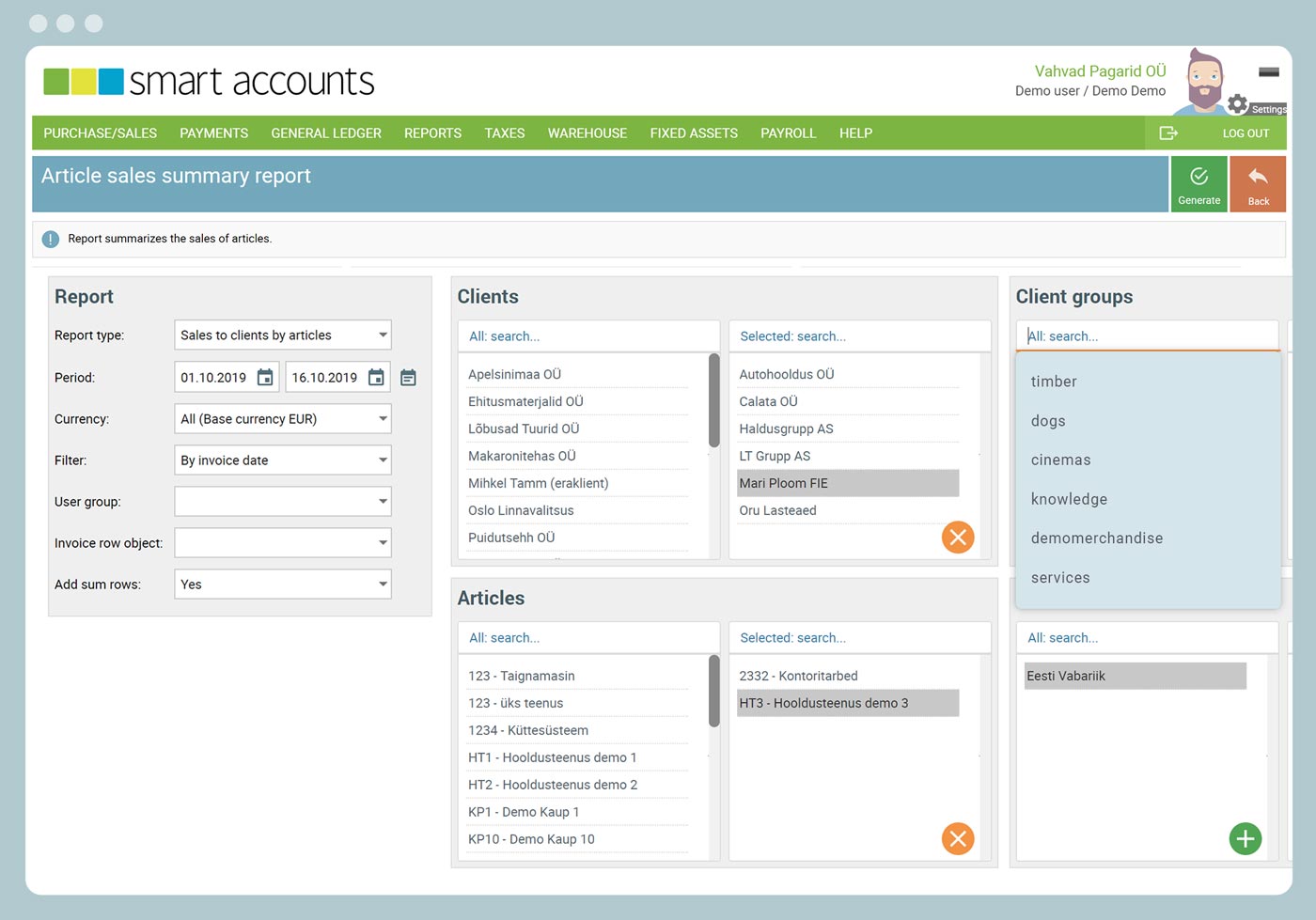Remove selected article with orange X button
The width and height of the screenshot is (1316, 920).
click(x=958, y=839)
